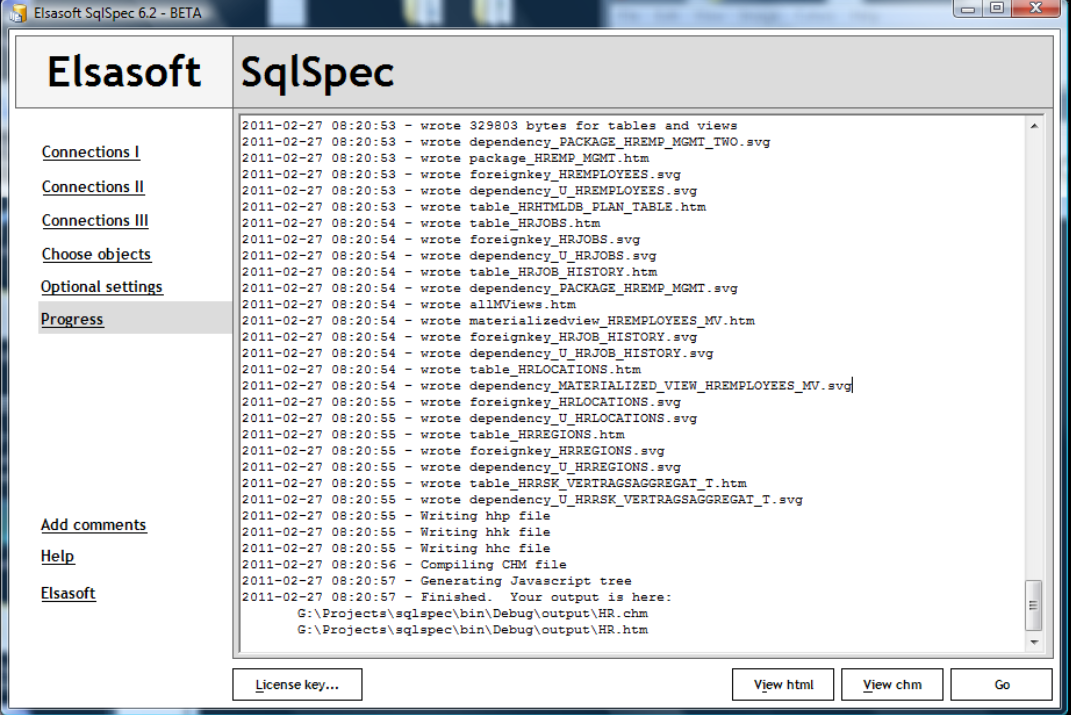
Task: Click the output path ending in HR.htm
Action: click(x=473, y=630)
